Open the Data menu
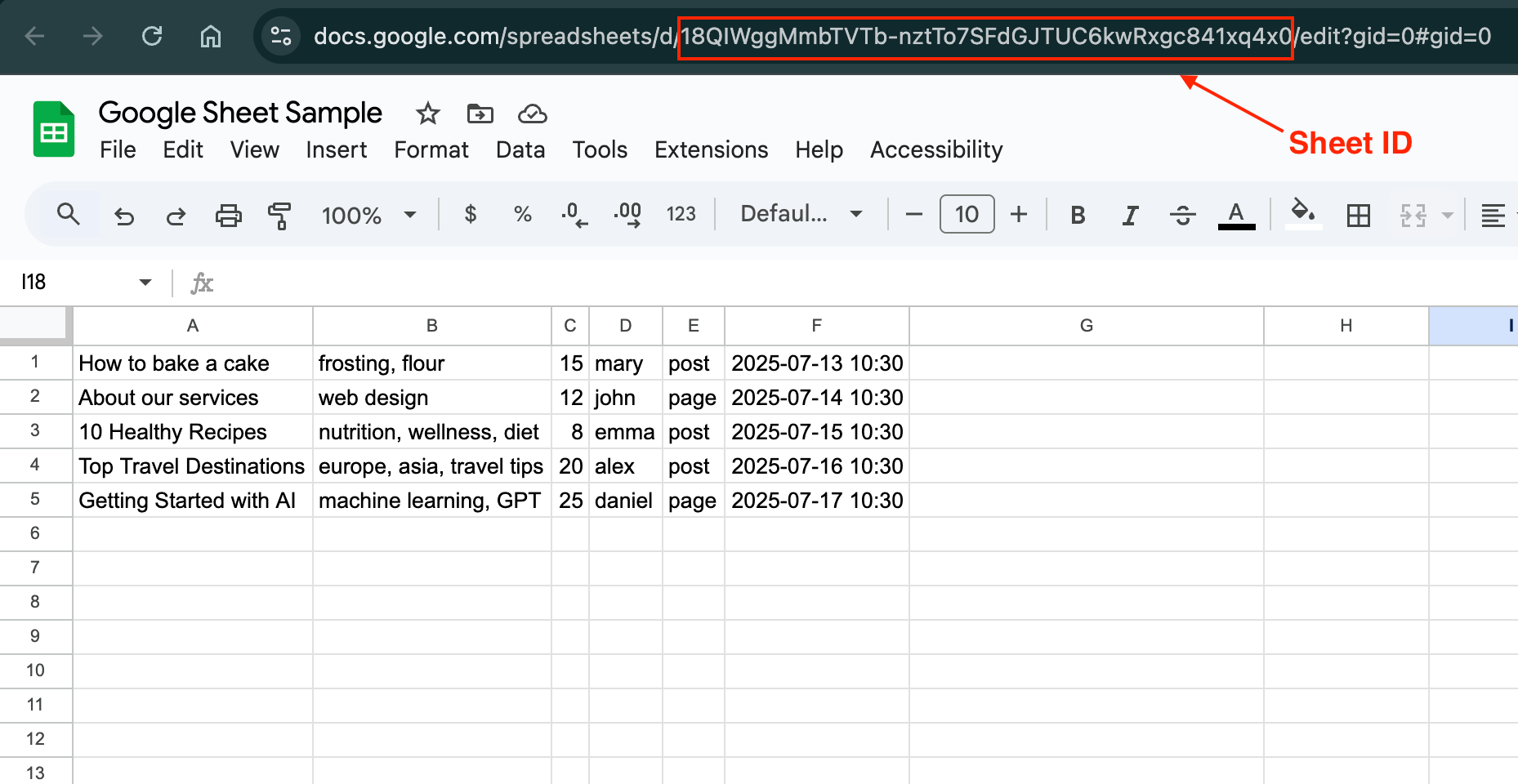The height and width of the screenshot is (784, 1518). 520,149
